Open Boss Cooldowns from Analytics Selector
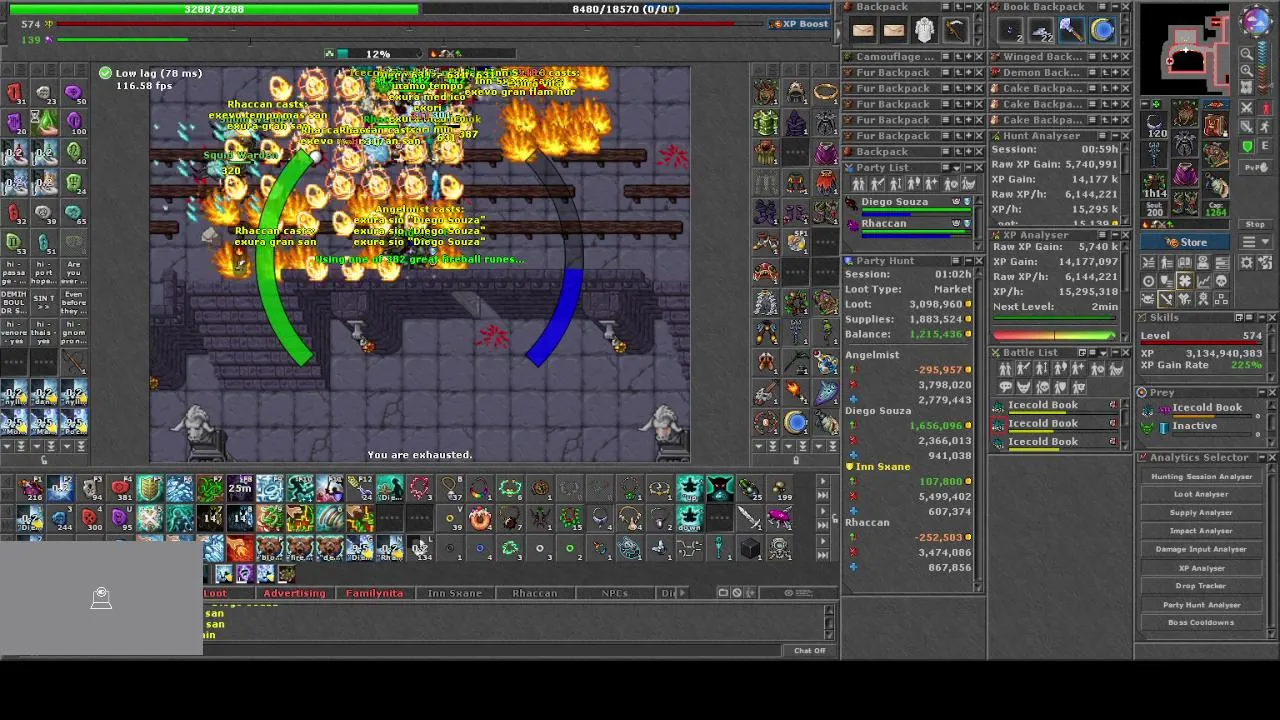 tap(1201, 622)
